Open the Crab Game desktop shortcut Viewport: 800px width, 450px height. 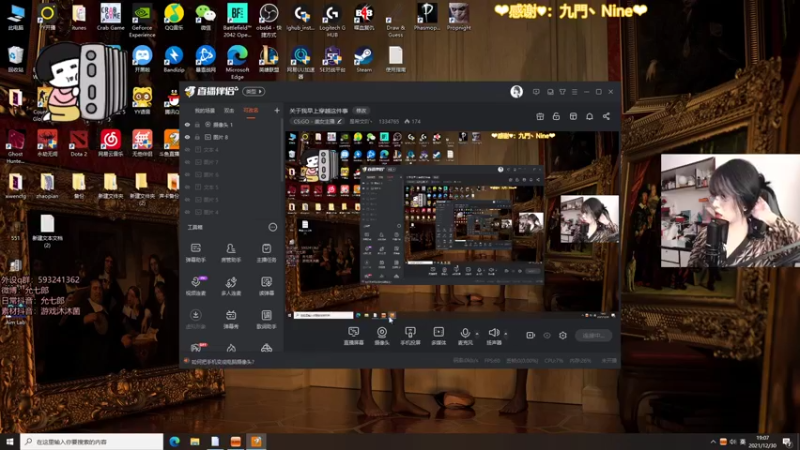tap(110, 17)
